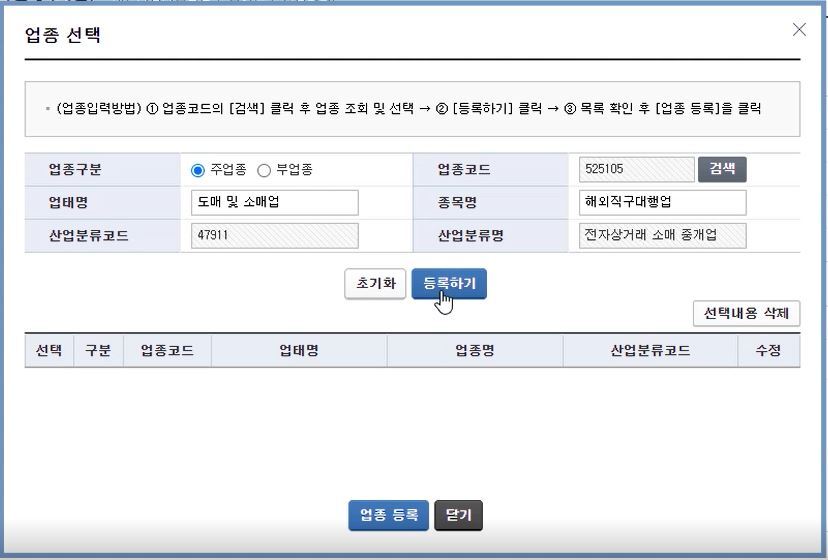Select the 부업종 radio button

(x=264, y=170)
